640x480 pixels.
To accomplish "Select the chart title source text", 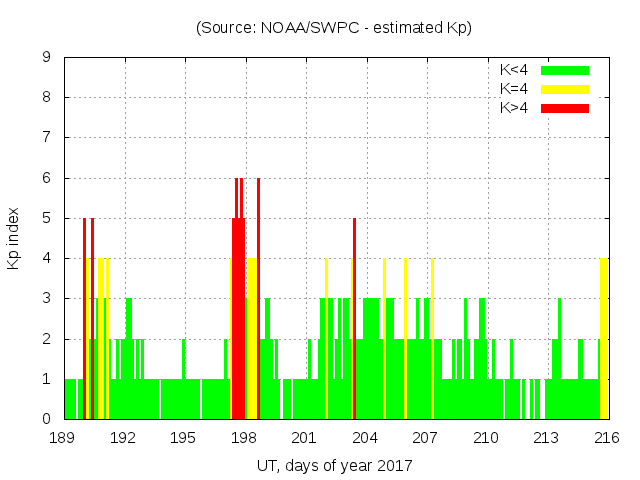I will point(334,28).
